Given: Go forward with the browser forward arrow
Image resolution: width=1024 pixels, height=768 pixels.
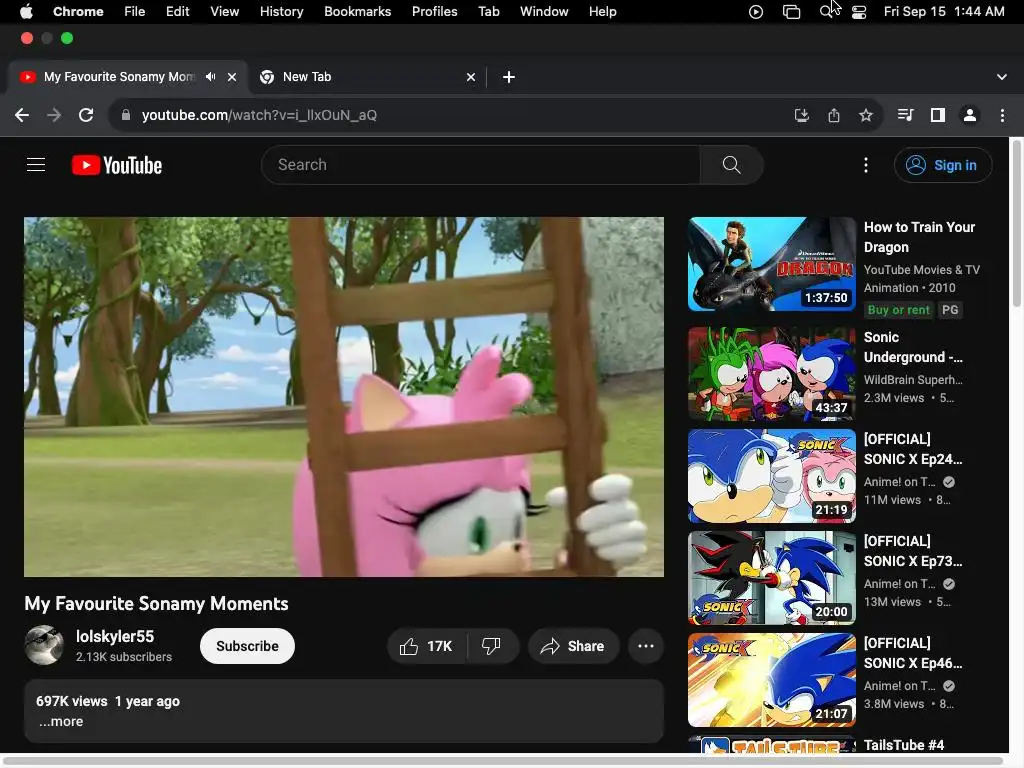Looking at the screenshot, I should point(54,116).
